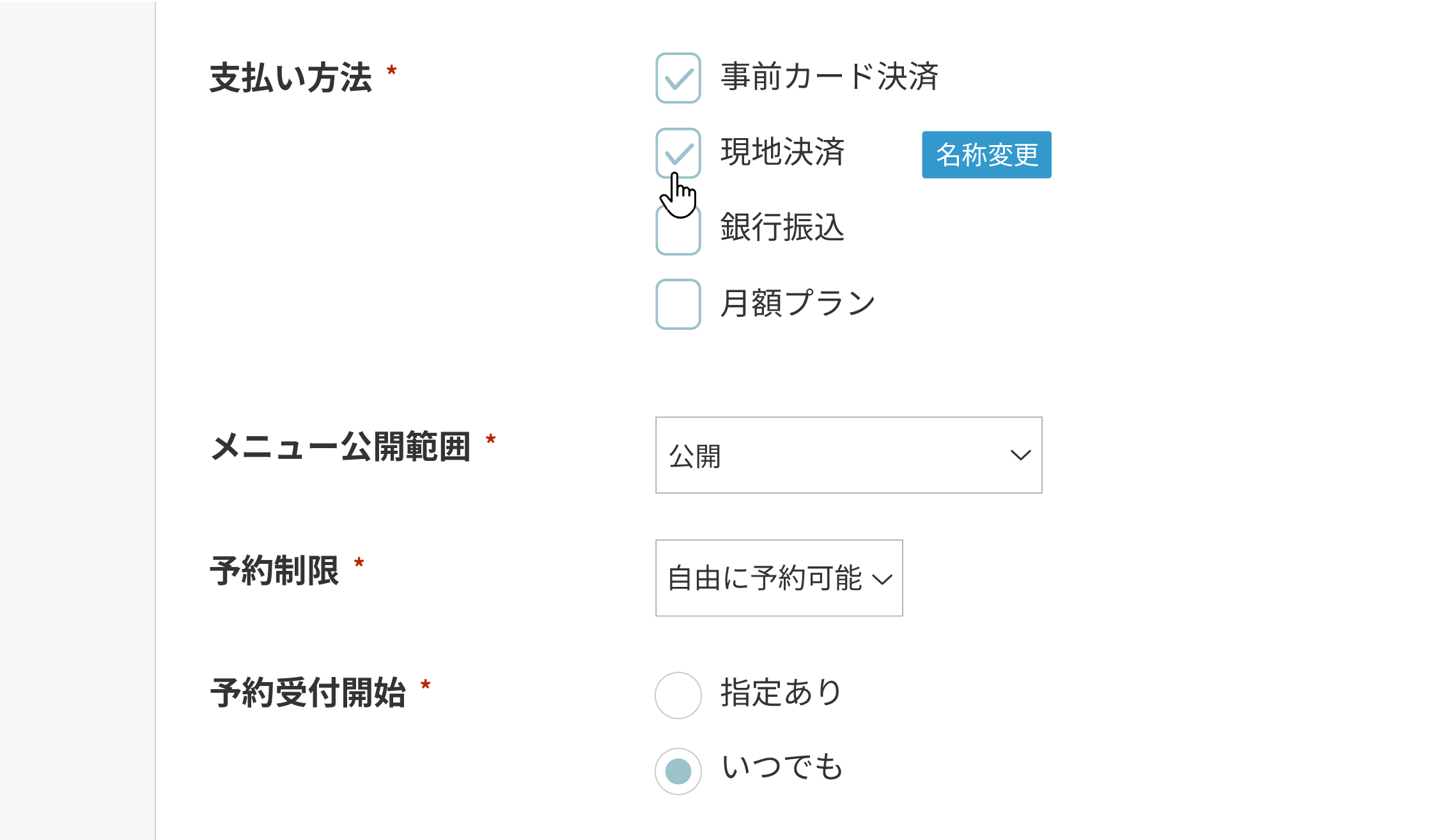This screenshot has width=1432, height=840.
Task: Uncheck the 事前カード決済 checkbox
Action: 678,78
